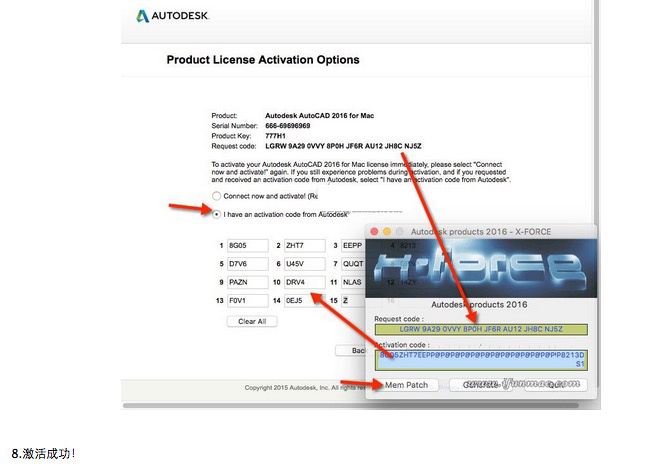Click activation field 13 containing F0V1
Screen dimensions: 657x467
248,301
